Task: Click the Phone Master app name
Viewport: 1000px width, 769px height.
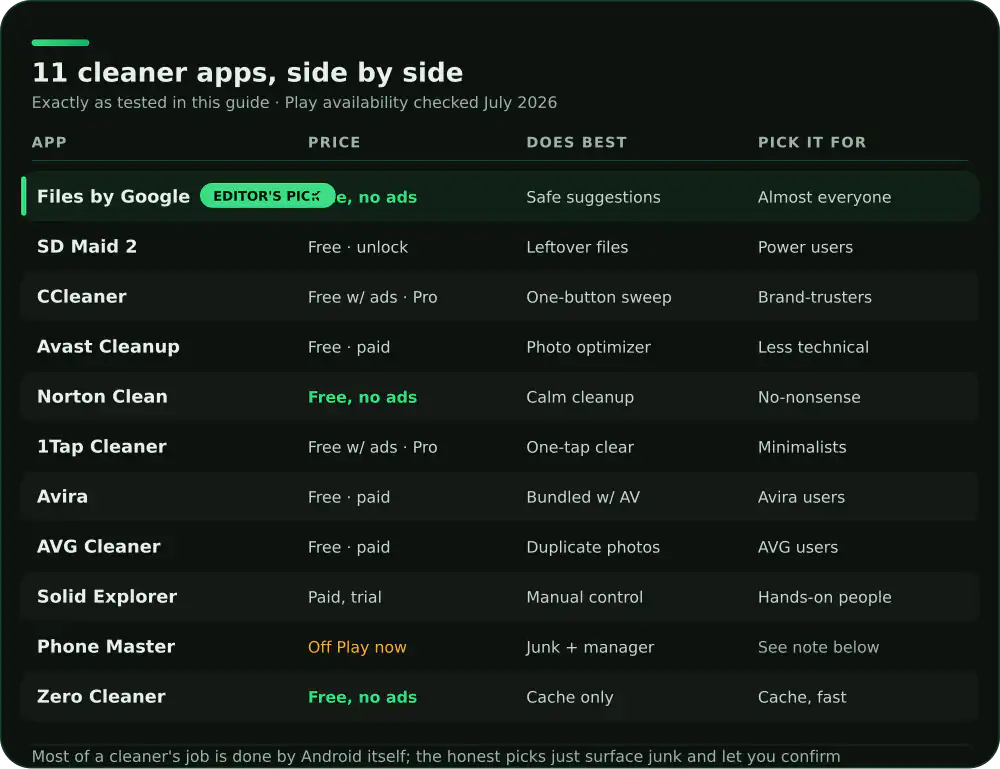Action: tap(106, 646)
